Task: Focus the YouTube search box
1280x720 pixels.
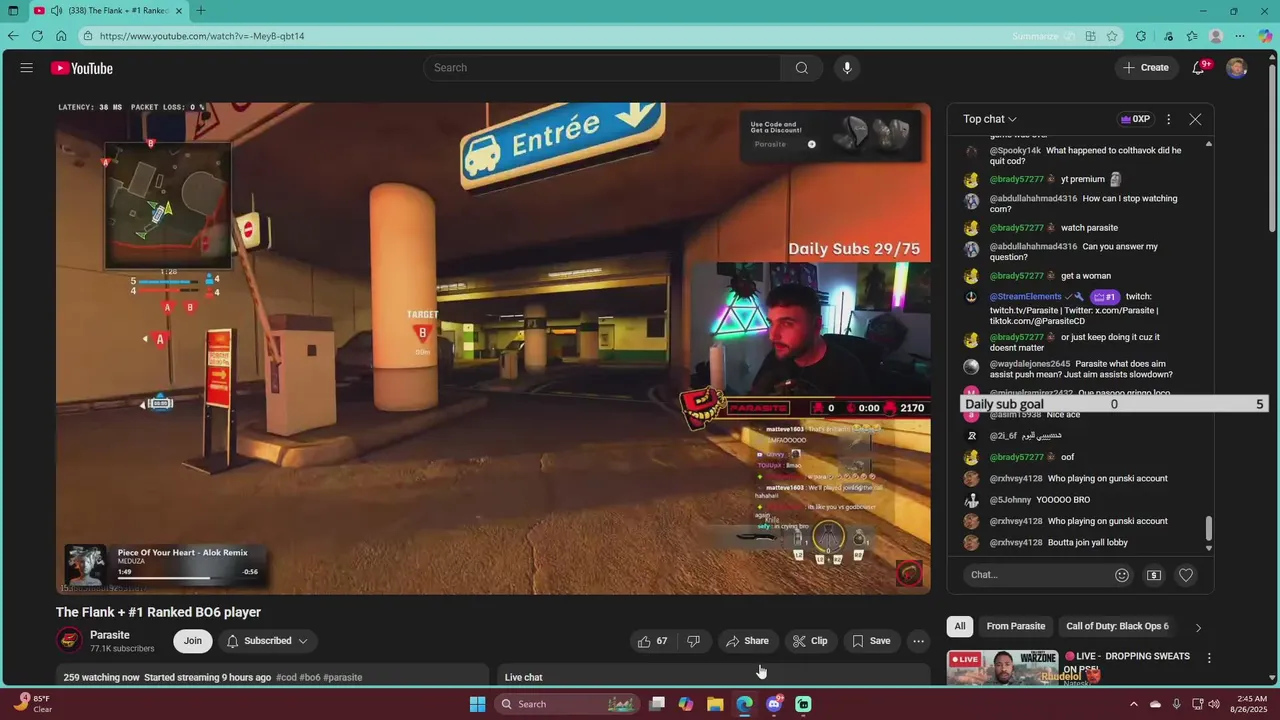Action: [602, 68]
